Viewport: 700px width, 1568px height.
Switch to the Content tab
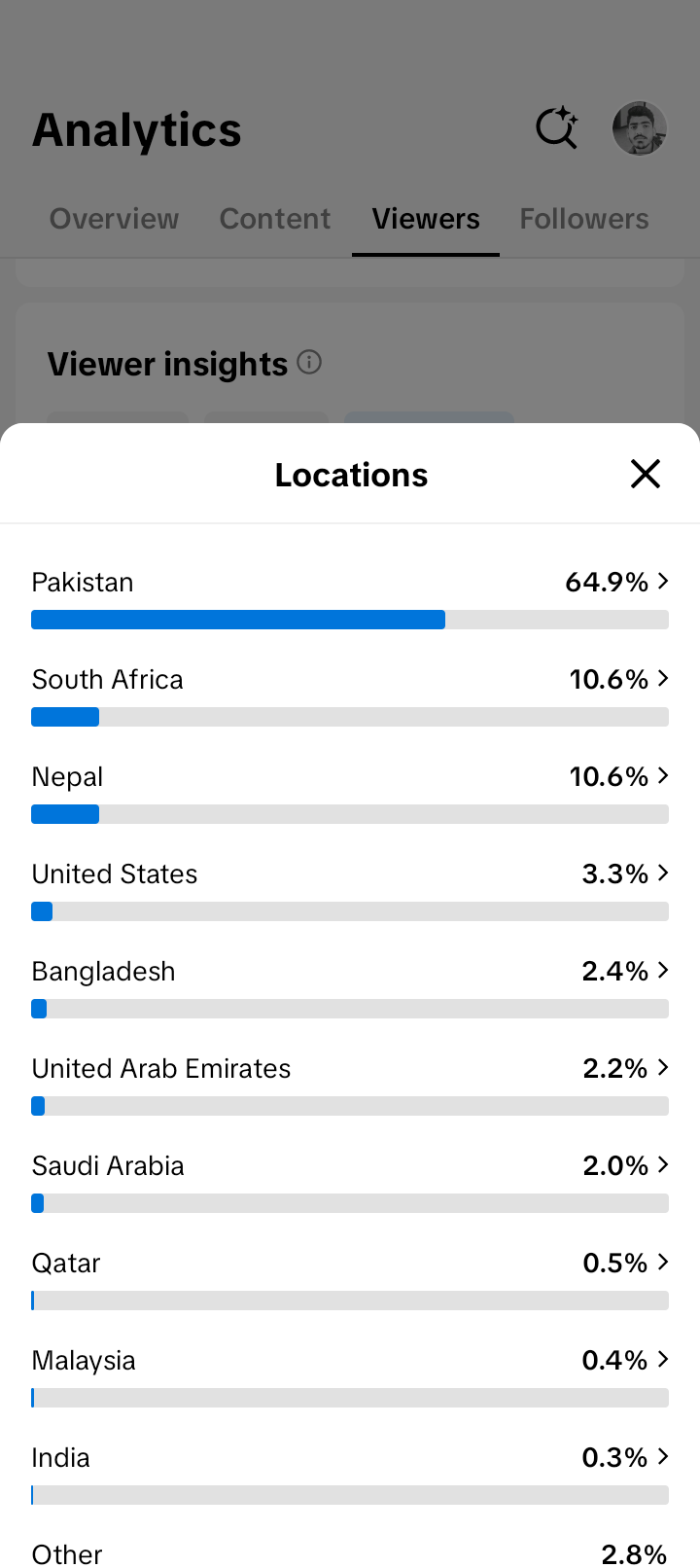point(275,219)
